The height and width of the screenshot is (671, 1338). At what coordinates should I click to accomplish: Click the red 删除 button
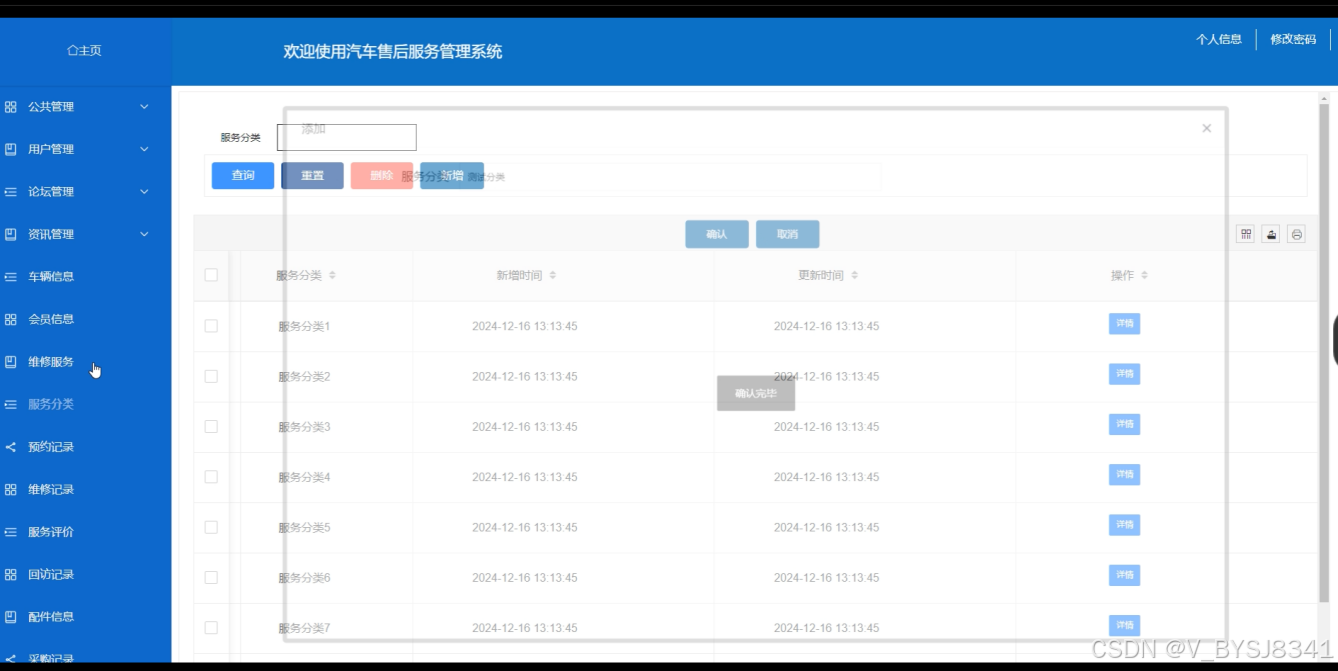(x=382, y=176)
